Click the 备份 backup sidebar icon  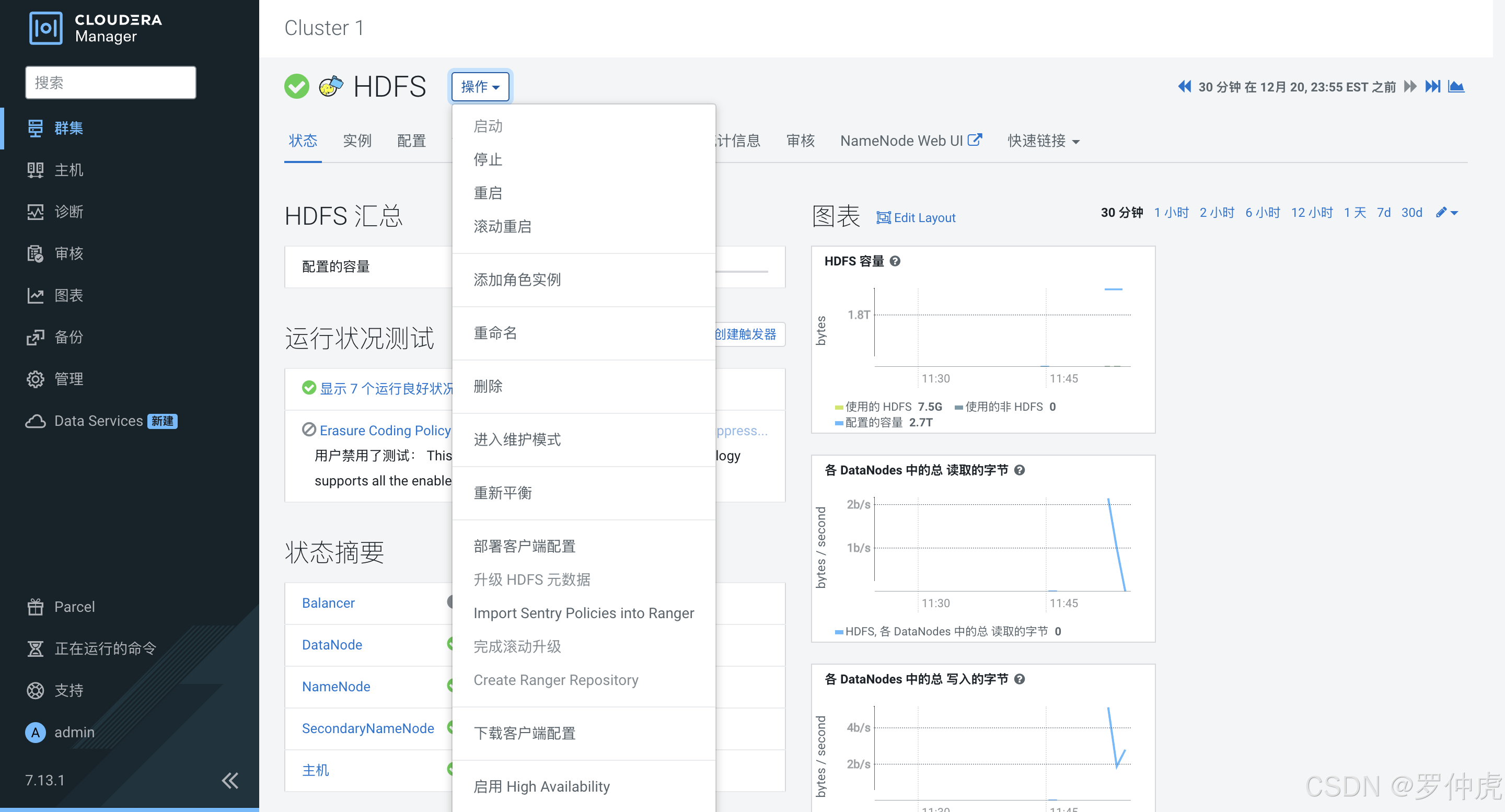click(x=35, y=337)
